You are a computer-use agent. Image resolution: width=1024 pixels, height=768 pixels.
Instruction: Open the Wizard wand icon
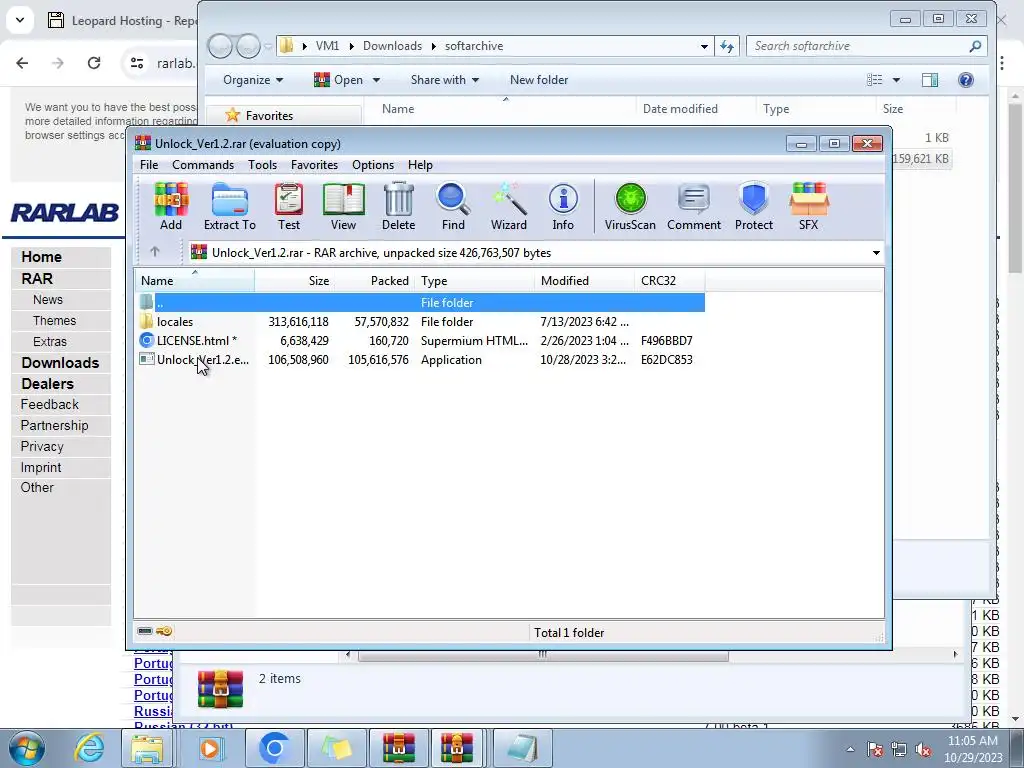click(509, 207)
